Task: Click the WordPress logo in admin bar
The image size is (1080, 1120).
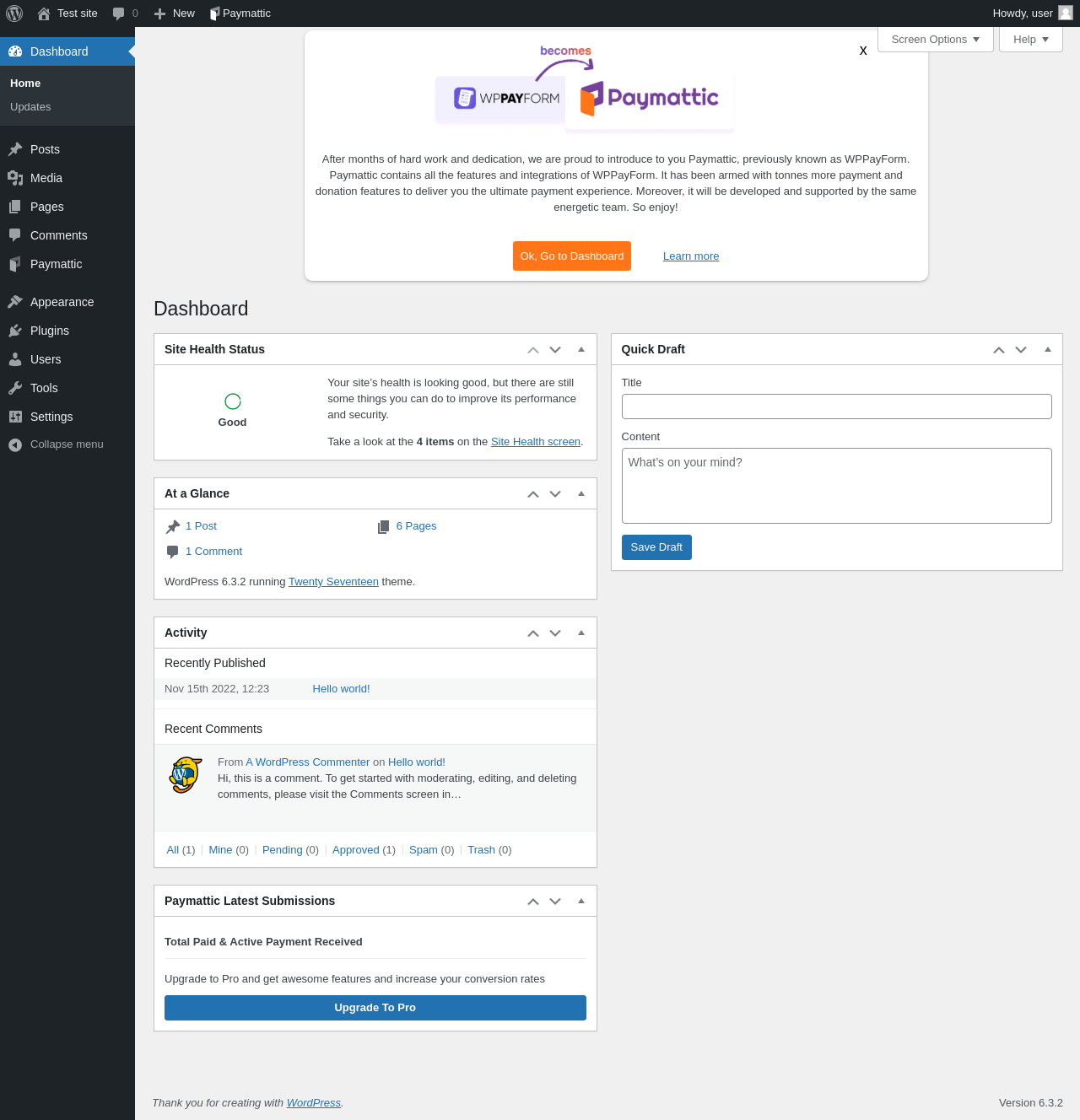Action: pos(14,13)
